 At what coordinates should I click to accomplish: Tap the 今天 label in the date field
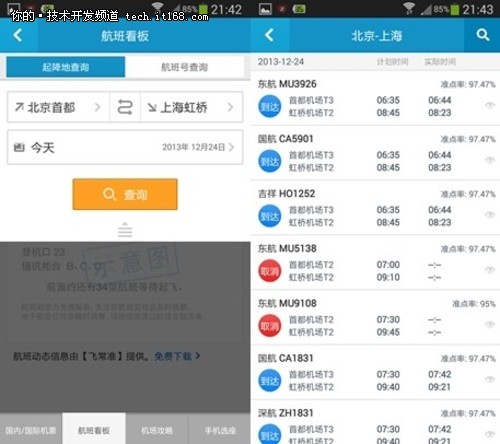(x=43, y=147)
